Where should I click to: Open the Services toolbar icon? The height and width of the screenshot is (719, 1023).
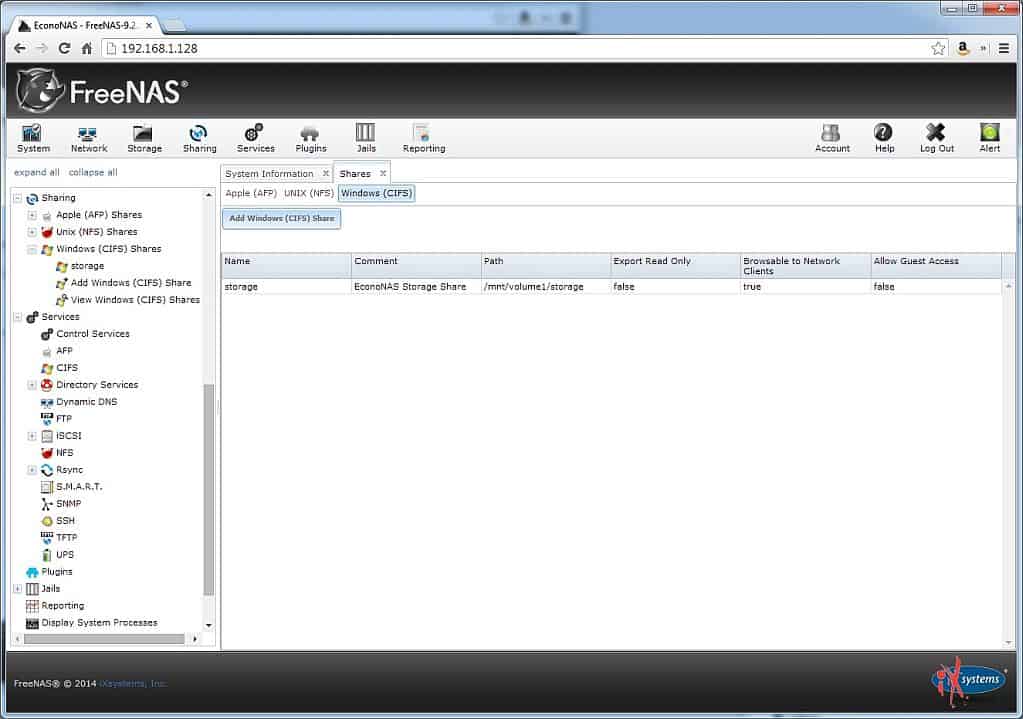[x=255, y=138]
